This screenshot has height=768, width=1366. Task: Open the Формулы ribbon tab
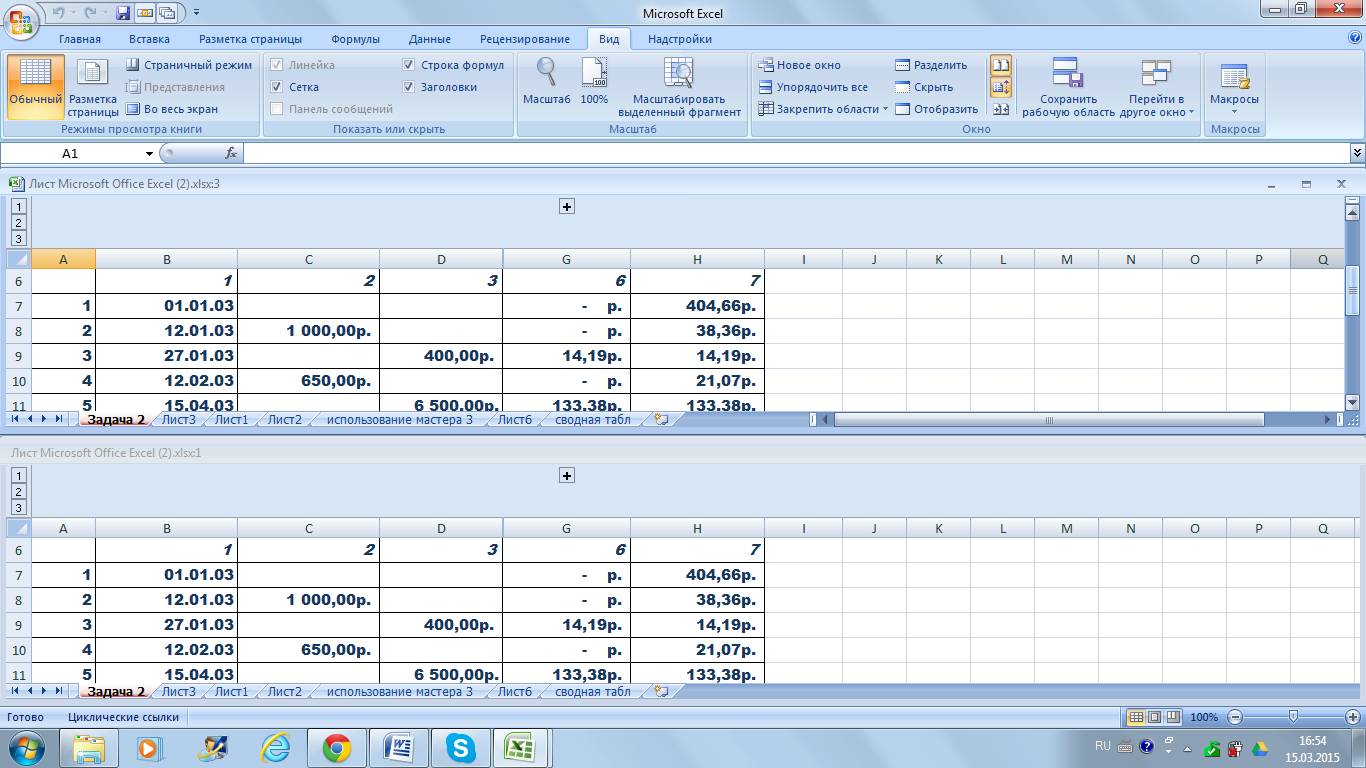[x=355, y=39]
